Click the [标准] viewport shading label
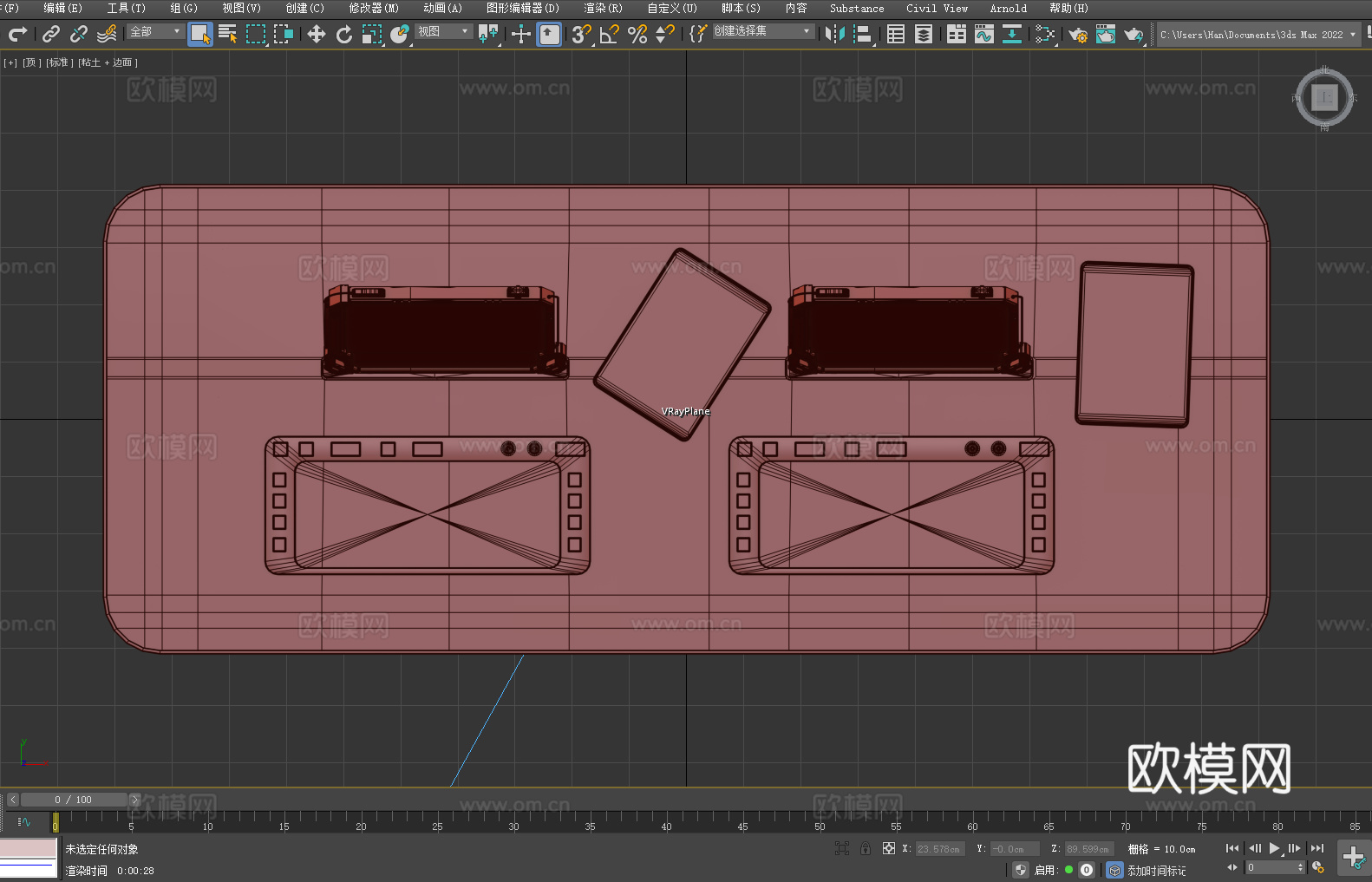 (x=59, y=62)
